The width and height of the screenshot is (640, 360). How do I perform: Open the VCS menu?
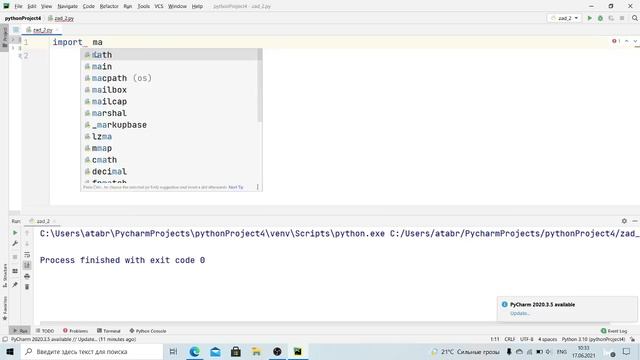coord(159,6)
